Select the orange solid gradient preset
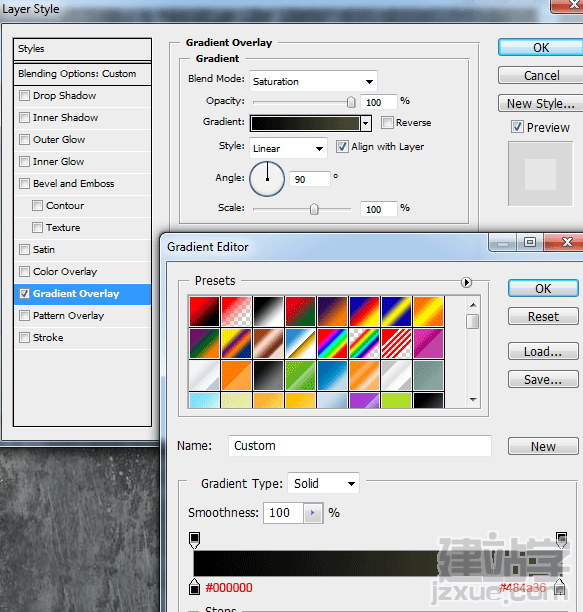Image resolution: width=583 pixels, height=612 pixels. [x=236, y=375]
